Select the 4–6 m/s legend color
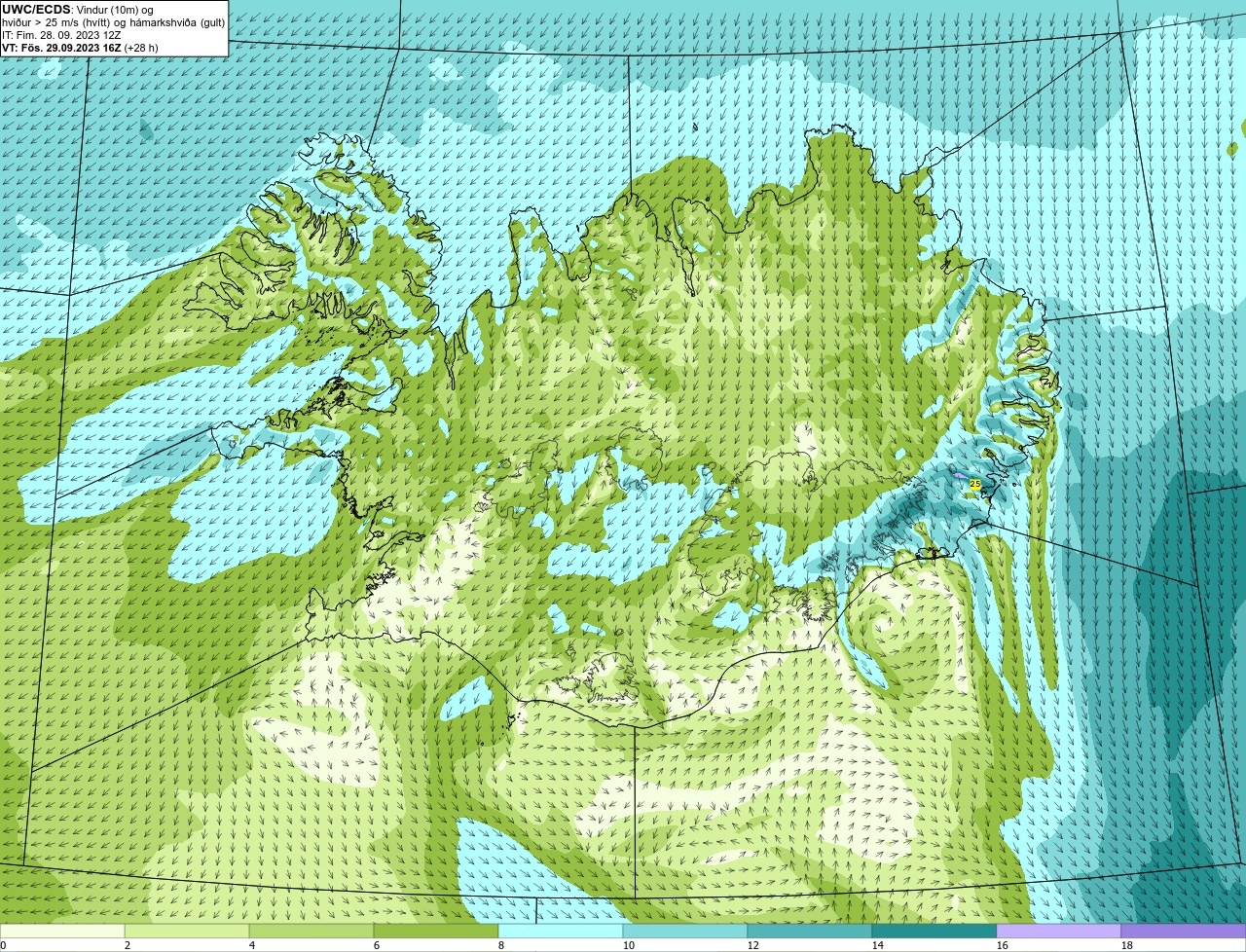The image size is (1246, 952). [311, 931]
